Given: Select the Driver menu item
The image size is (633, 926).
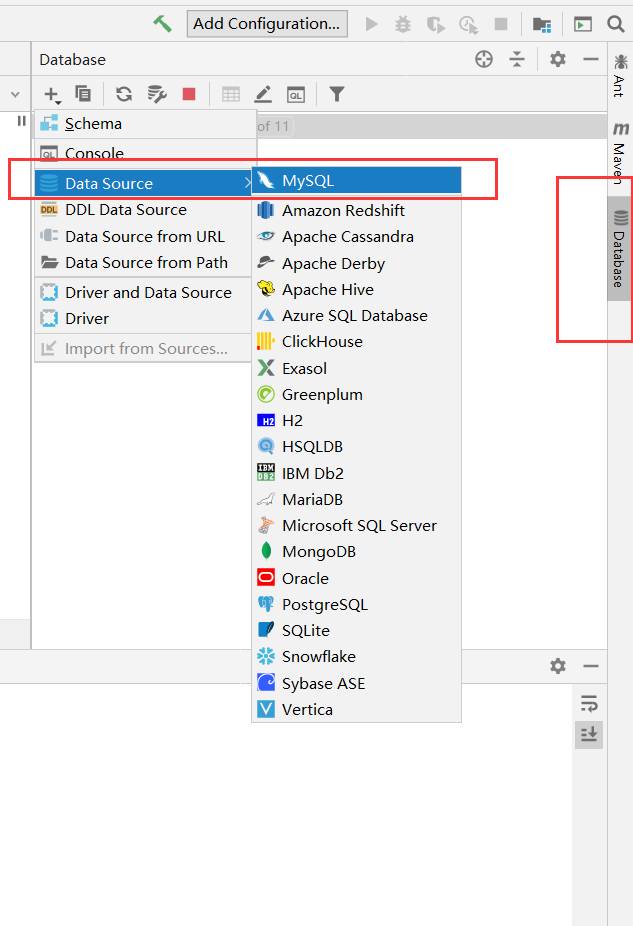Looking at the screenshot, I should click(144, 318).
